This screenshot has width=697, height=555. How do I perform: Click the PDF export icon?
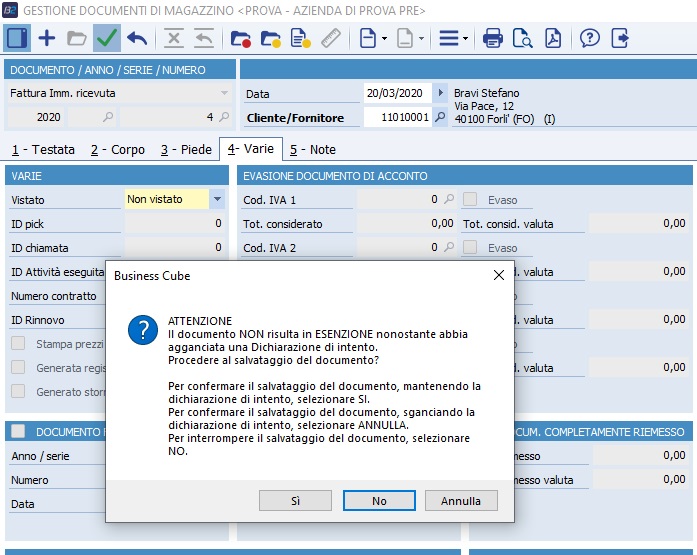pos(552,39)
